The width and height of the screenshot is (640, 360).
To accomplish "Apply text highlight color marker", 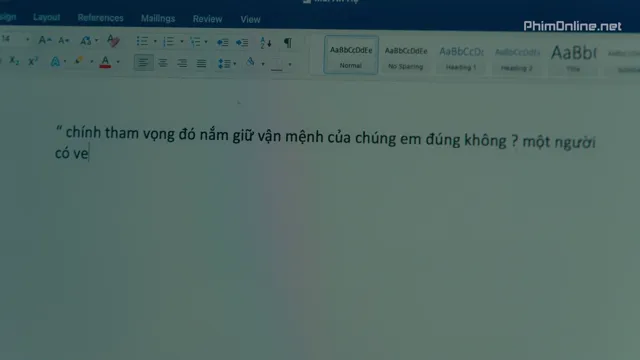I will click(x=79, y=61).
